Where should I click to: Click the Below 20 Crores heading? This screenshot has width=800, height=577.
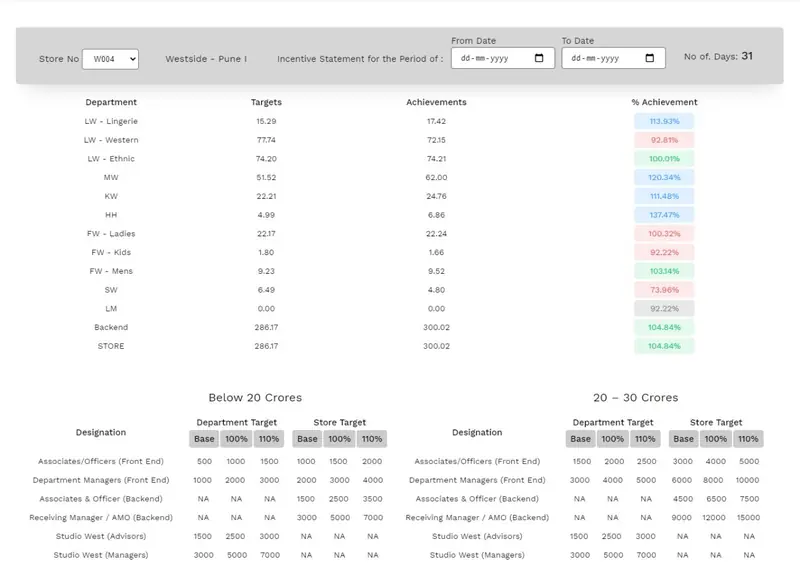255,397
